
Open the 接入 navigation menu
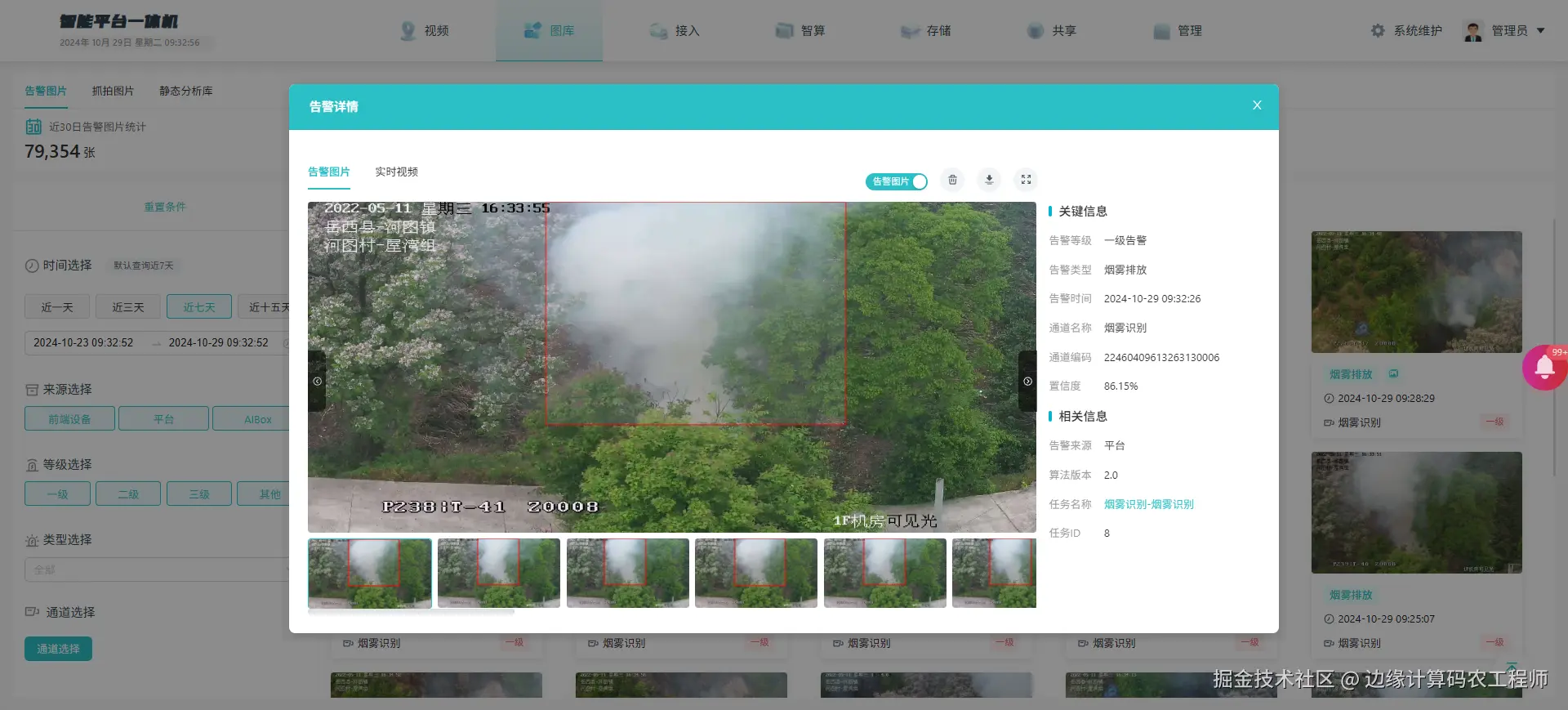coord(675,30)
